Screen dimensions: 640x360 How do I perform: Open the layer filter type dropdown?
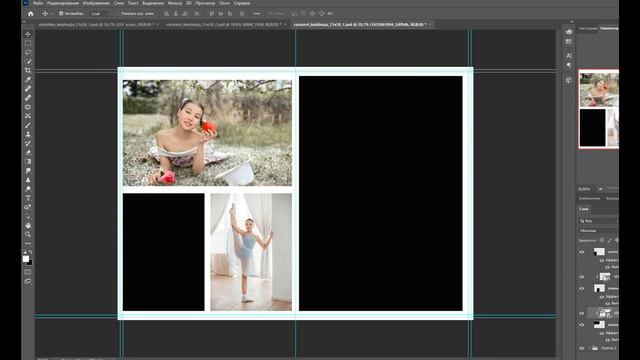[599, 221]
